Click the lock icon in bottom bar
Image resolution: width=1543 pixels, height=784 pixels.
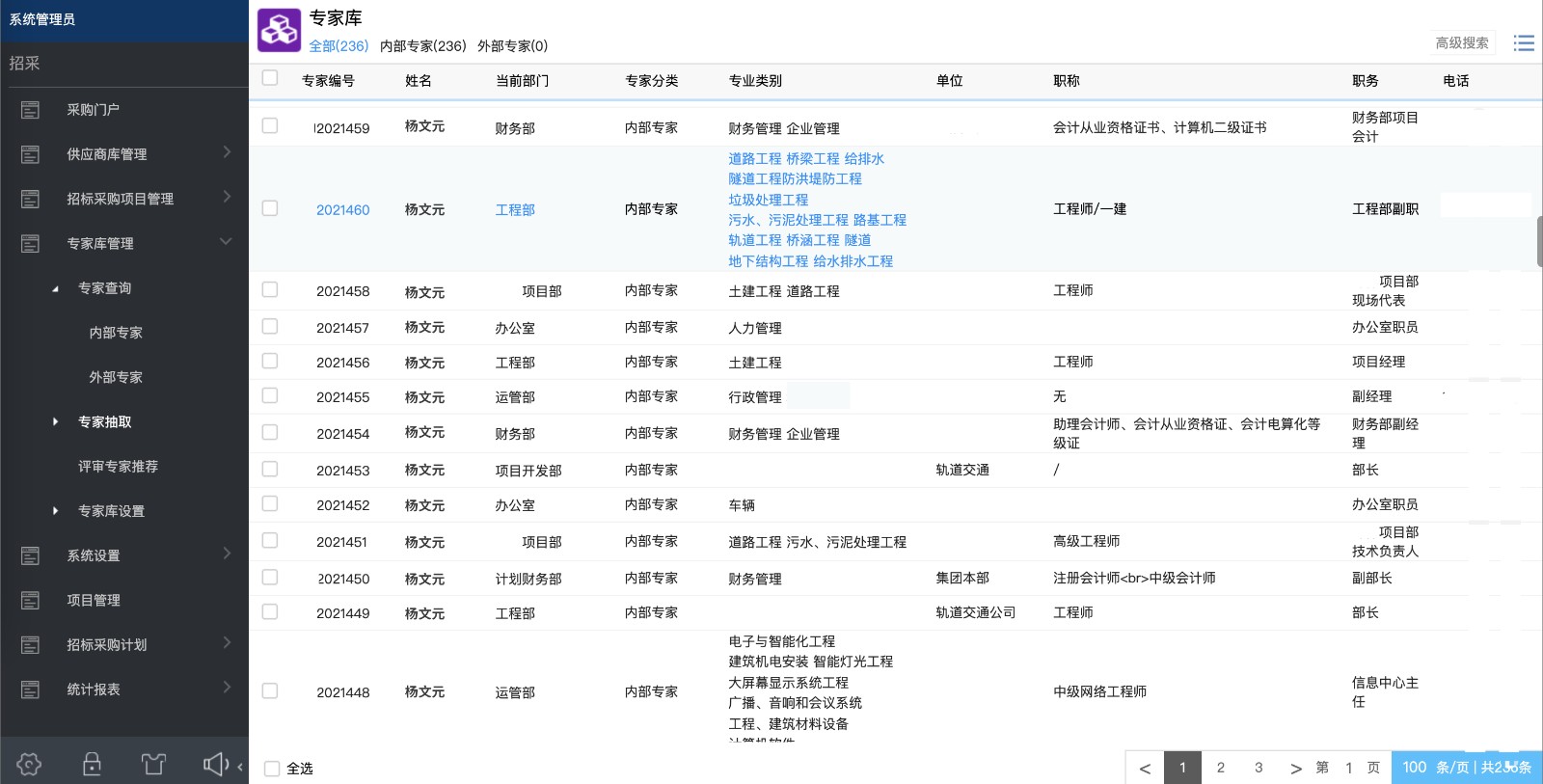click(92, 764)
